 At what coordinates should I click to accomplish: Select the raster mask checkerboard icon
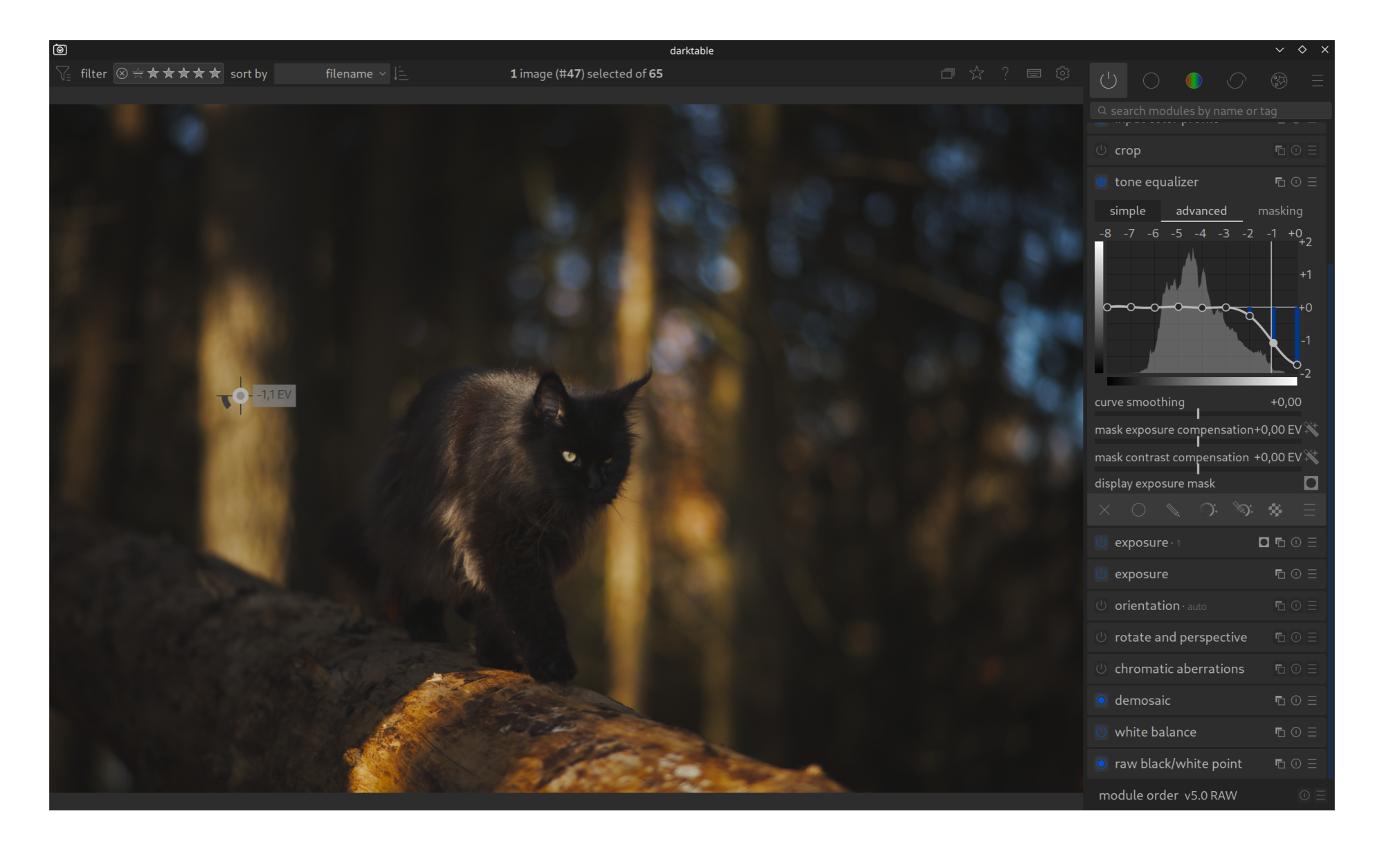(1275, 510)
